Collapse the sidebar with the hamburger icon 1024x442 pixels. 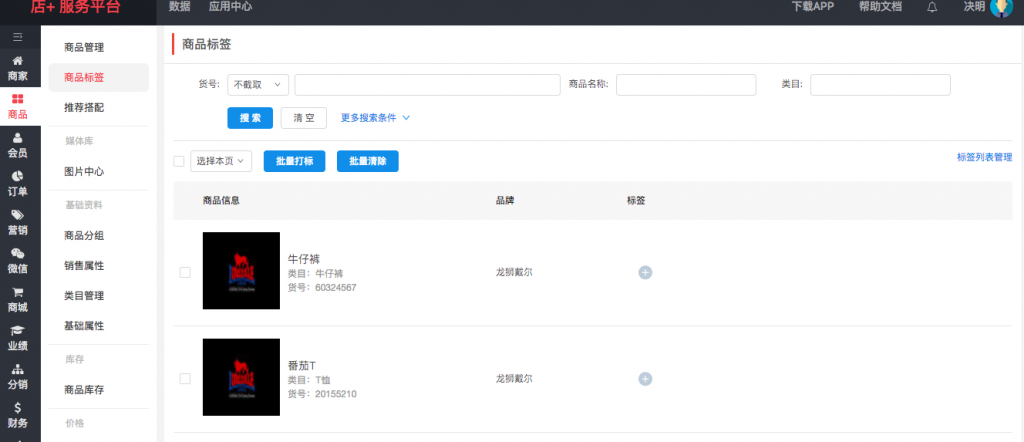click(17, 38)
